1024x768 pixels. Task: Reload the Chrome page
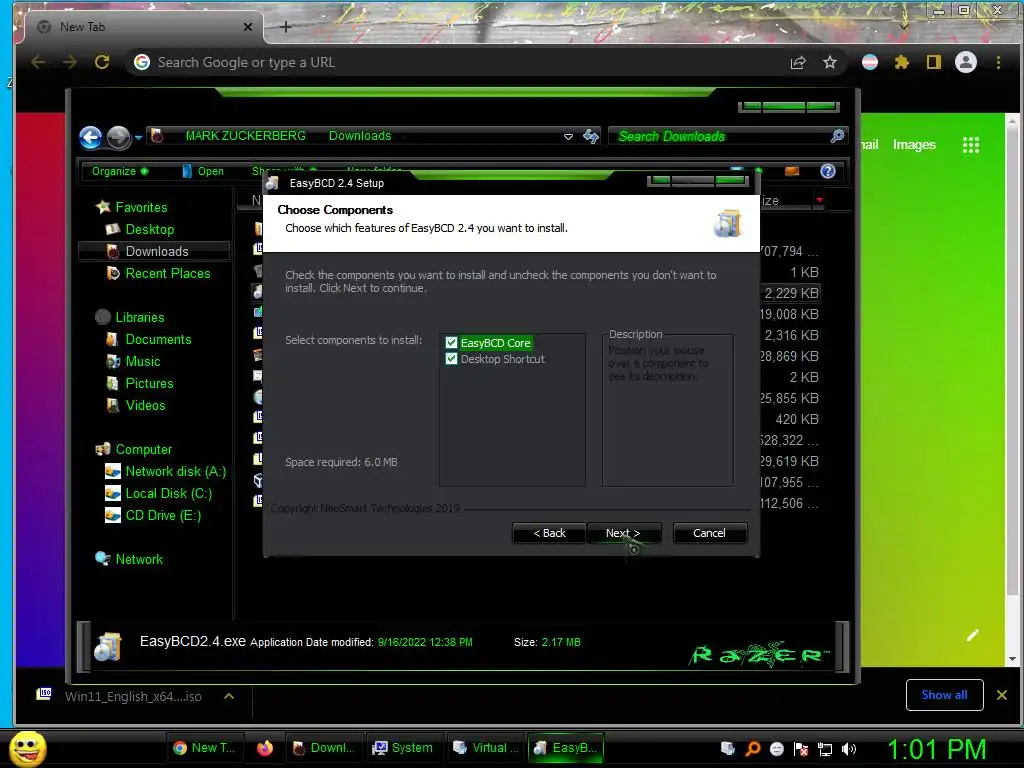pyautogui.click(x=101, y=62)
